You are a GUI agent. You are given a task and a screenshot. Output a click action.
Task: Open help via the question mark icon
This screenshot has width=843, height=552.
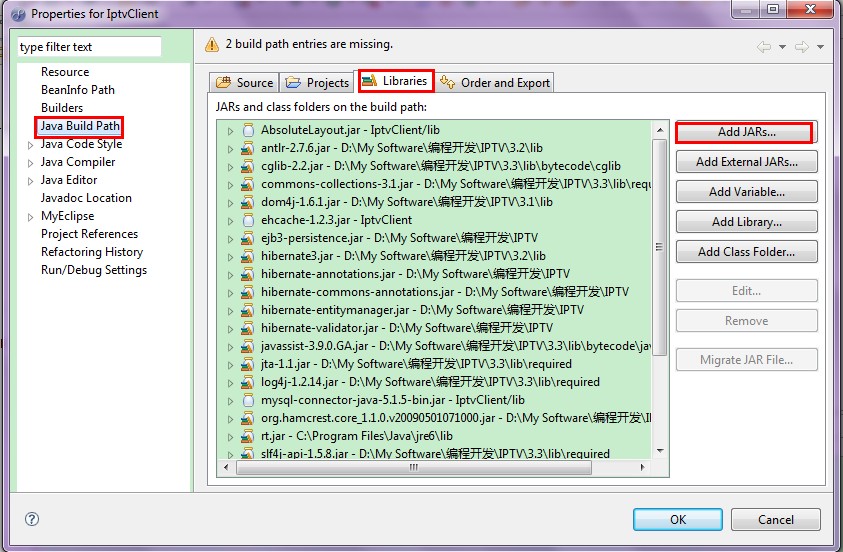click(32, 519)
